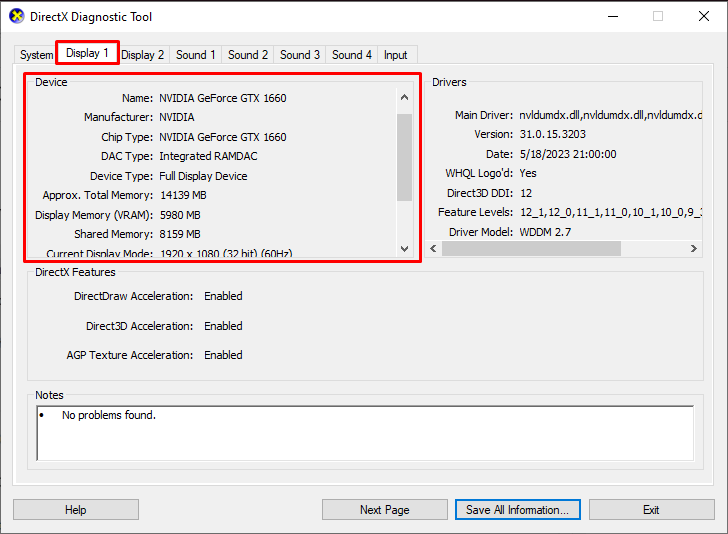This screenshot has width=728, height=534.
Task: Click the No problems found note
Action: pos(109,415)
